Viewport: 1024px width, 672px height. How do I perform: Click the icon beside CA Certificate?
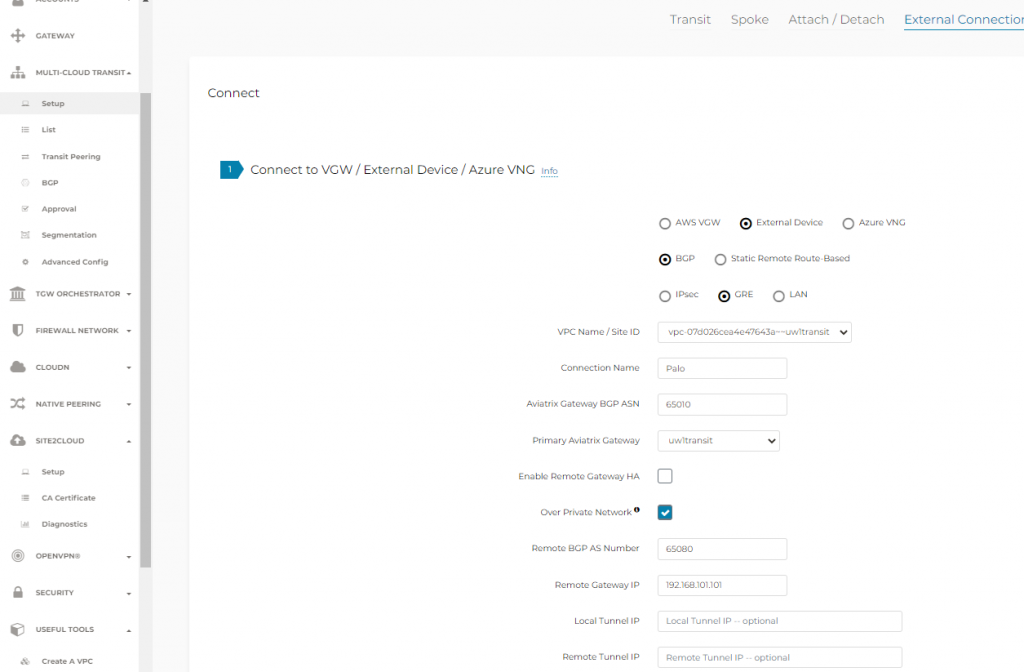25,498
